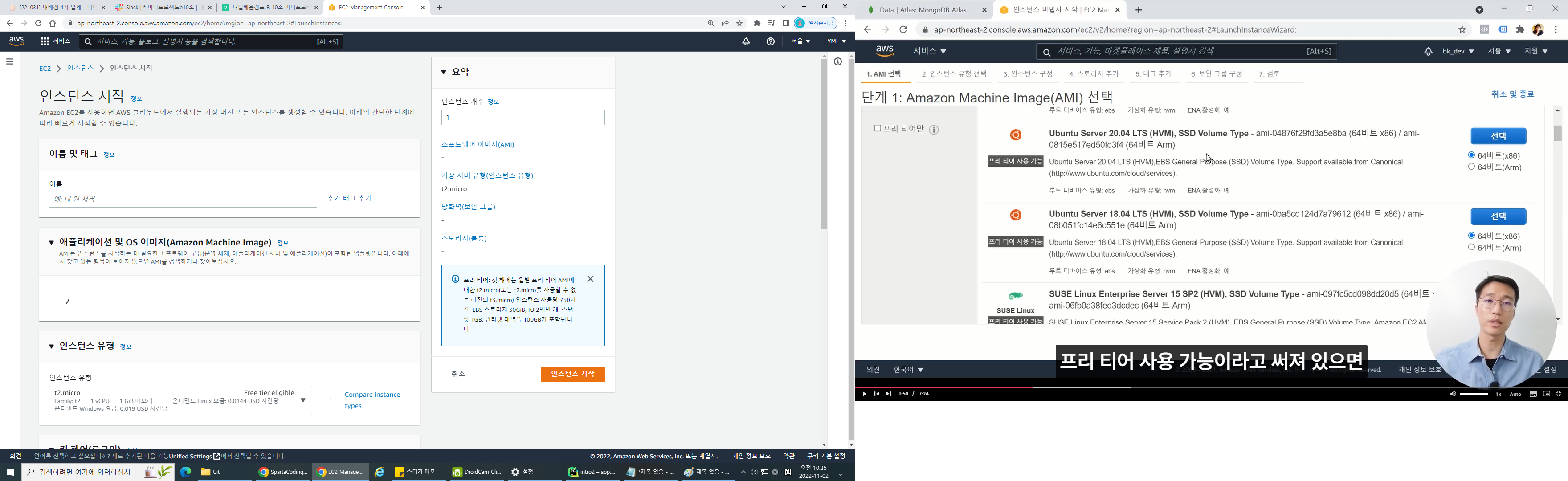Open the AWS notifications bell in left console

746,41
